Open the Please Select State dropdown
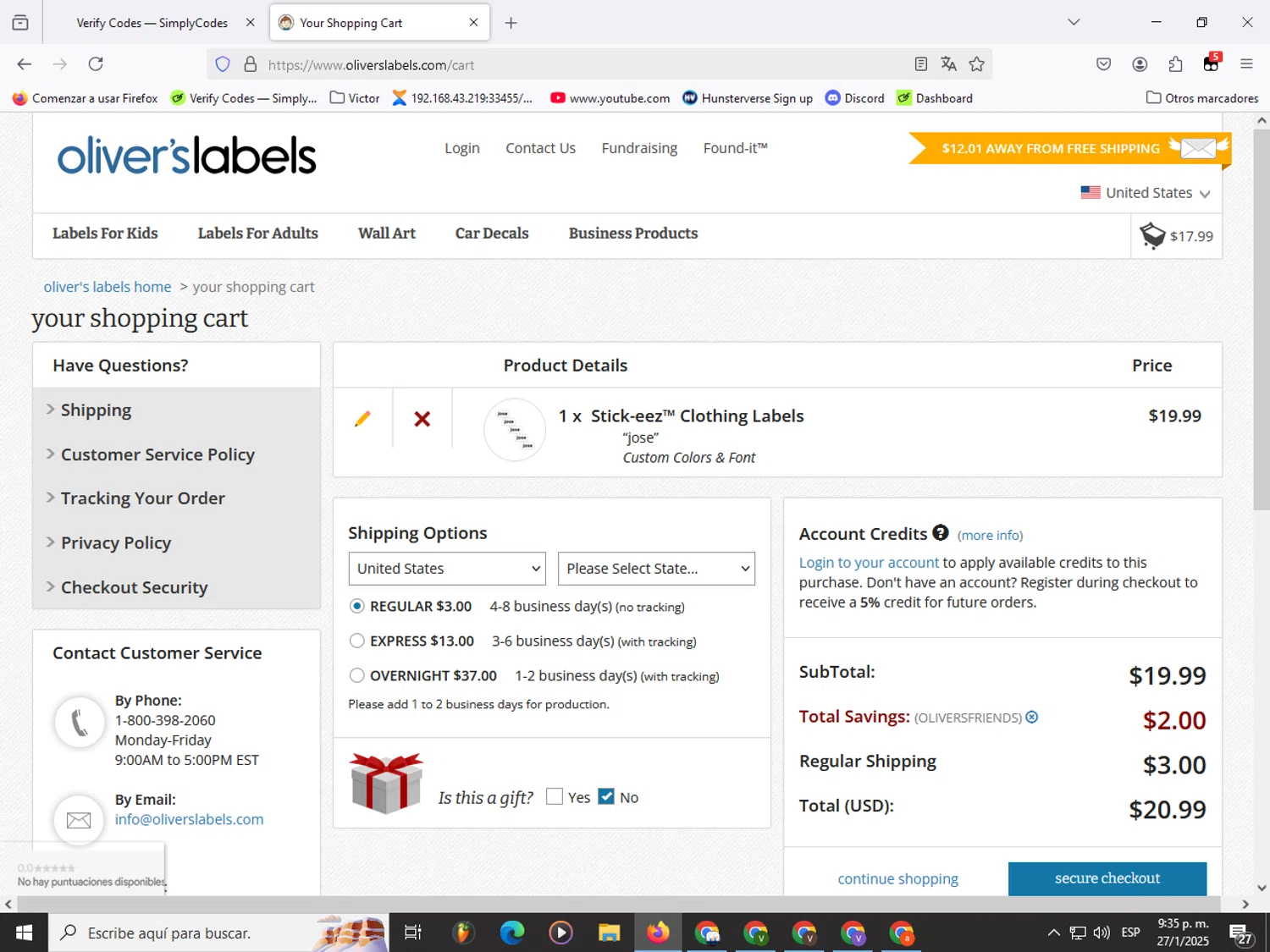Image resolution: width=1270 pixels, height=952 pixels. pos(656,569)
